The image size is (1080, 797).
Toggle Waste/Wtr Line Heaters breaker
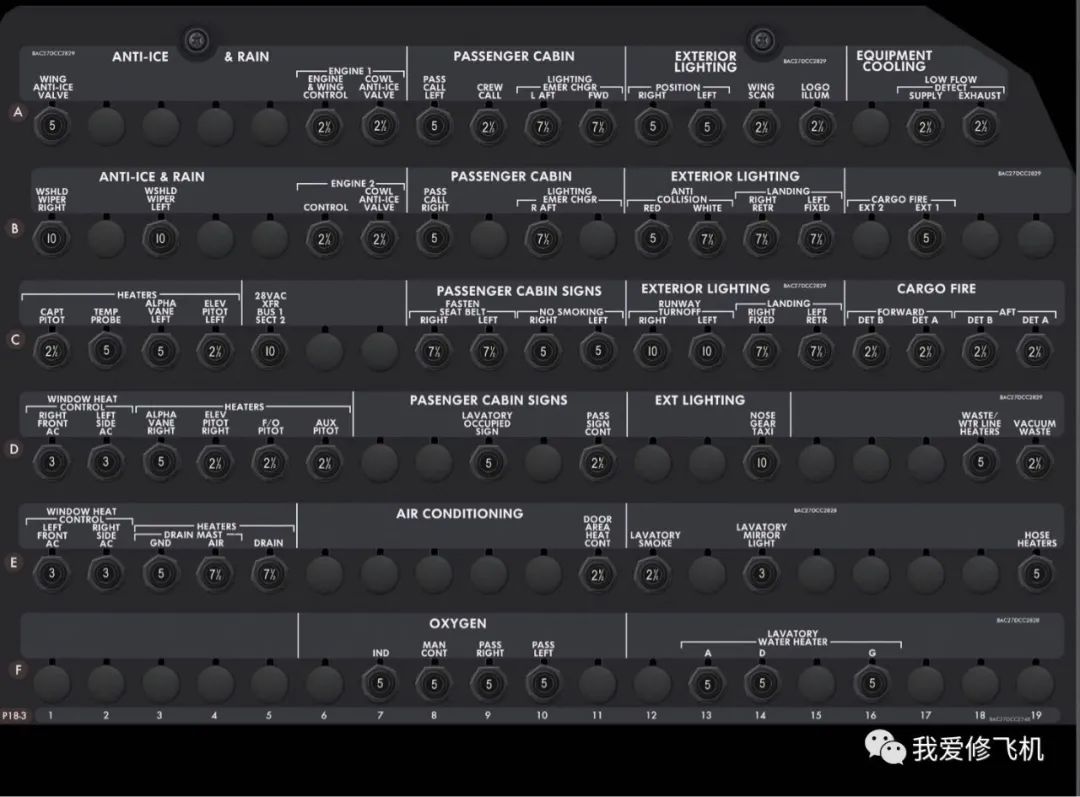coord(980,462)
